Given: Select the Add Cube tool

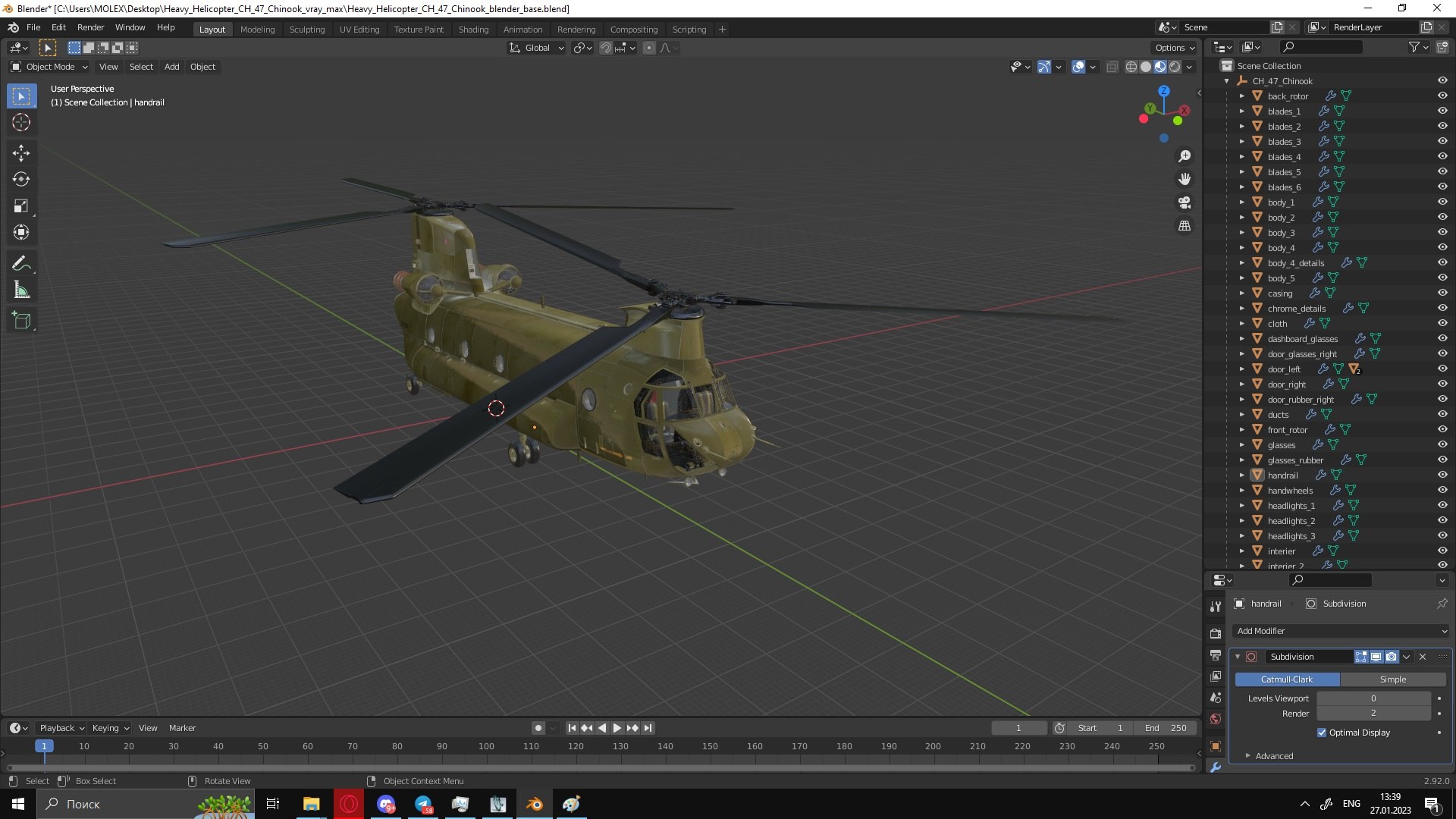Looking at the screenshot, I should (x=21, y=321).
